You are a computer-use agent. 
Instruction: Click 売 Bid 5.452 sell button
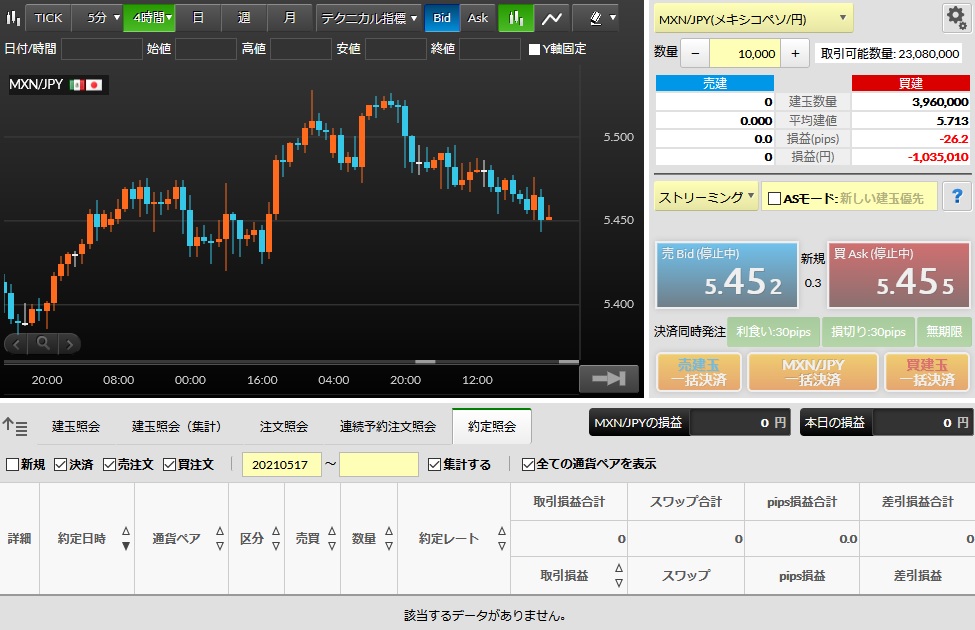click(727, 275)
